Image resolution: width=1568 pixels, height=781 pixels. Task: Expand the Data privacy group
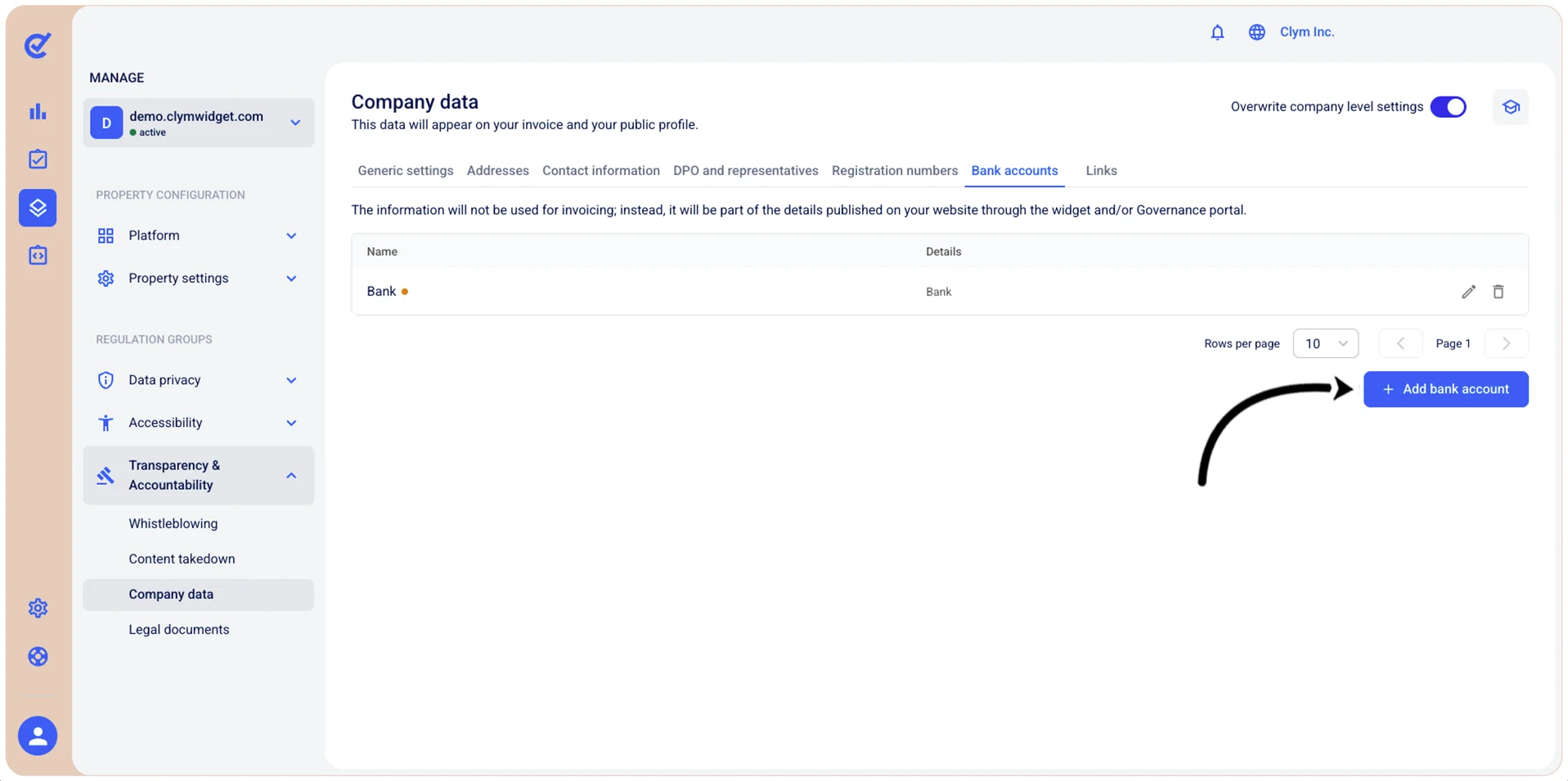[x=198, y=380]
